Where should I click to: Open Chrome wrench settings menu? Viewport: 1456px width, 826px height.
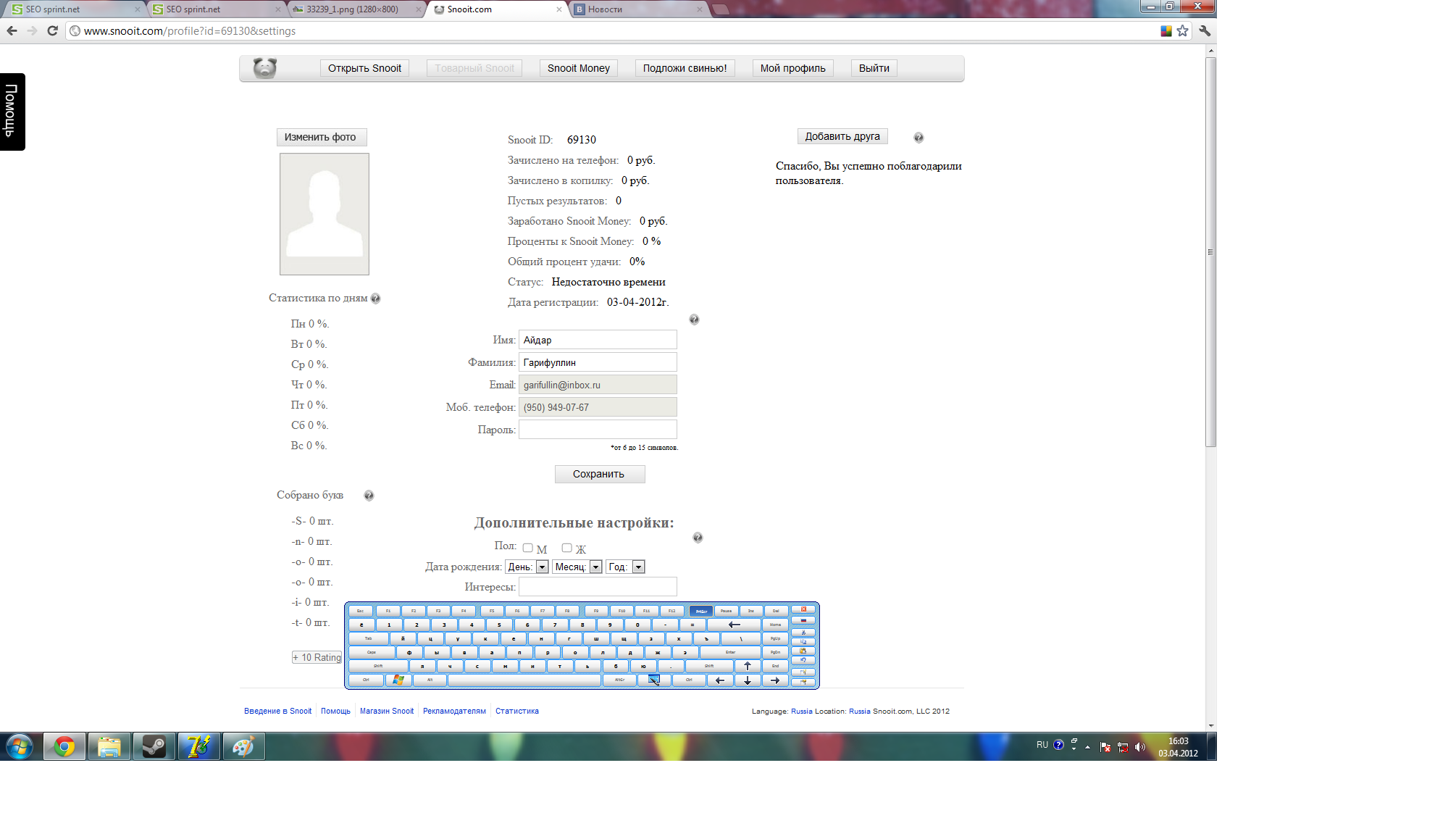[1205, 30]
